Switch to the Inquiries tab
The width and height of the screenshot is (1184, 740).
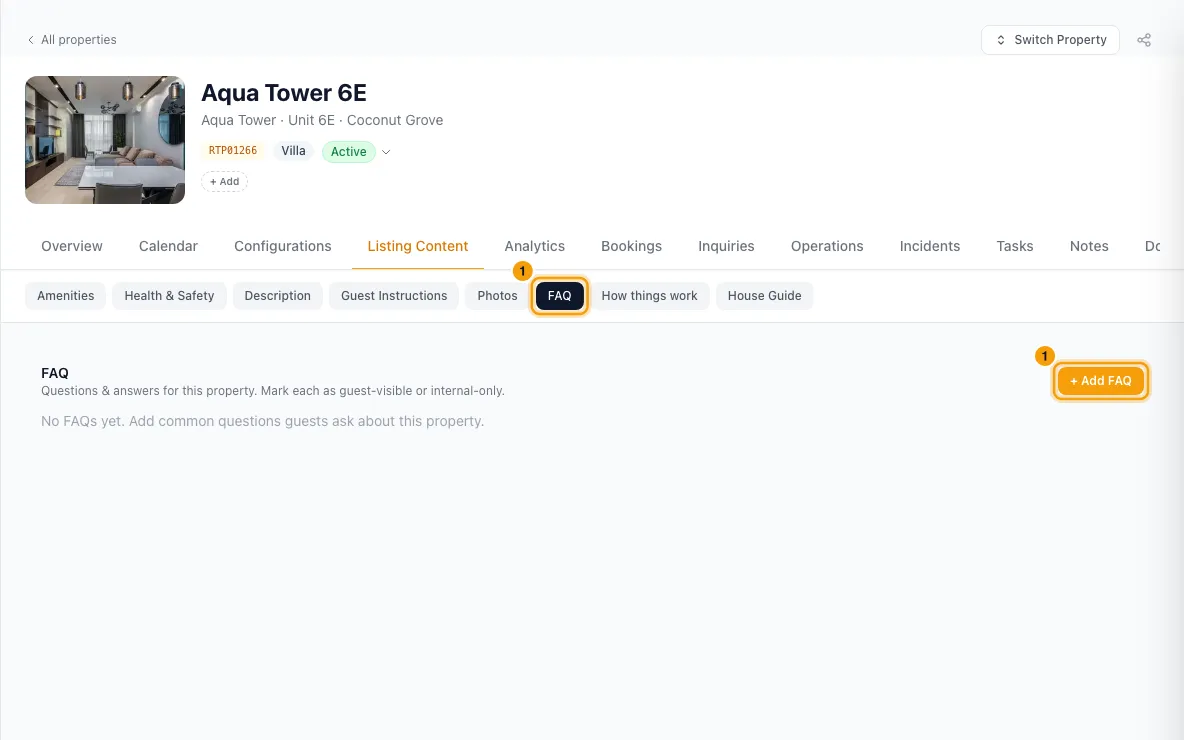click(x=726, y=246)
